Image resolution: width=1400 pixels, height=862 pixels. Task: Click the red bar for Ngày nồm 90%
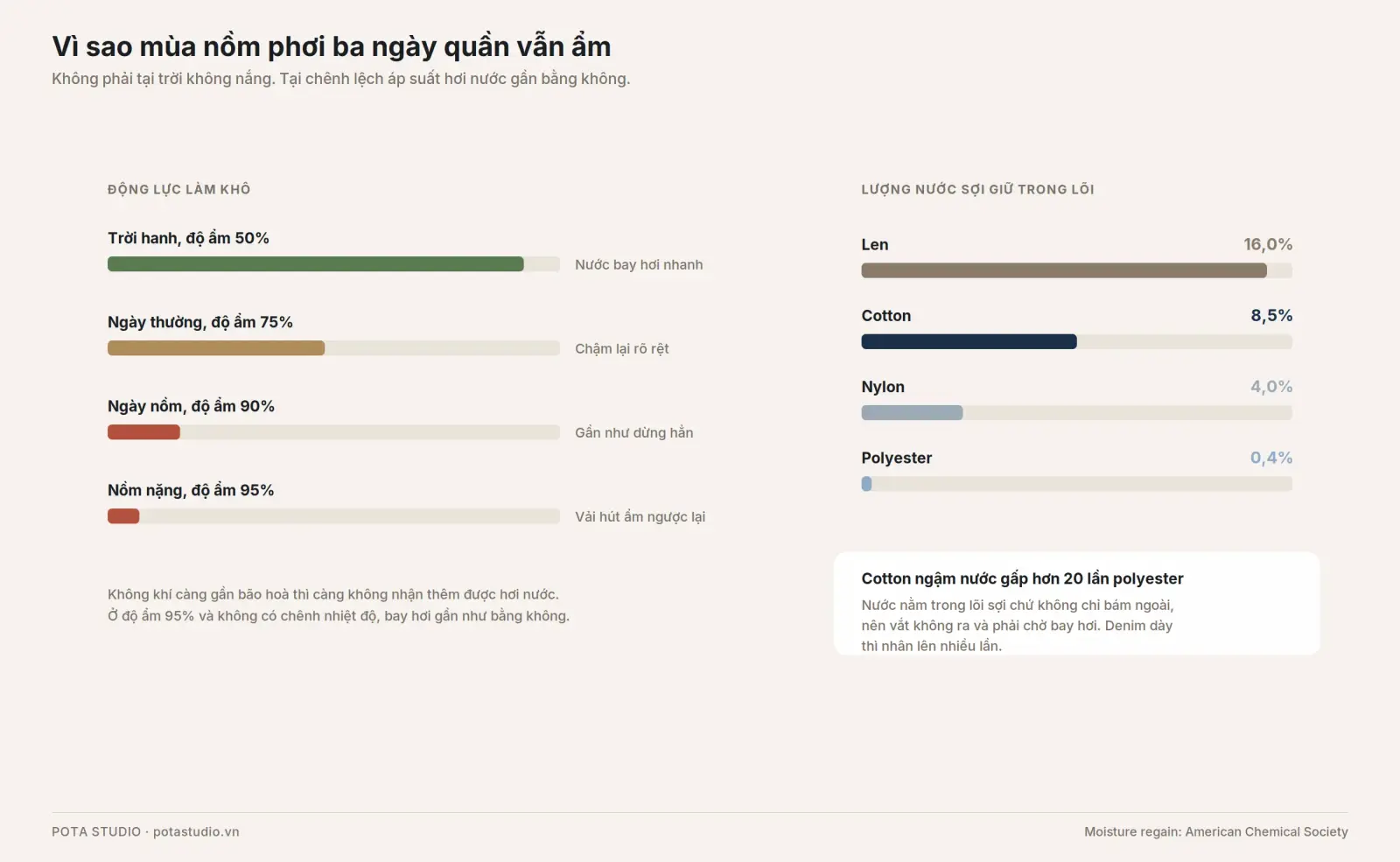pos(143,432)
